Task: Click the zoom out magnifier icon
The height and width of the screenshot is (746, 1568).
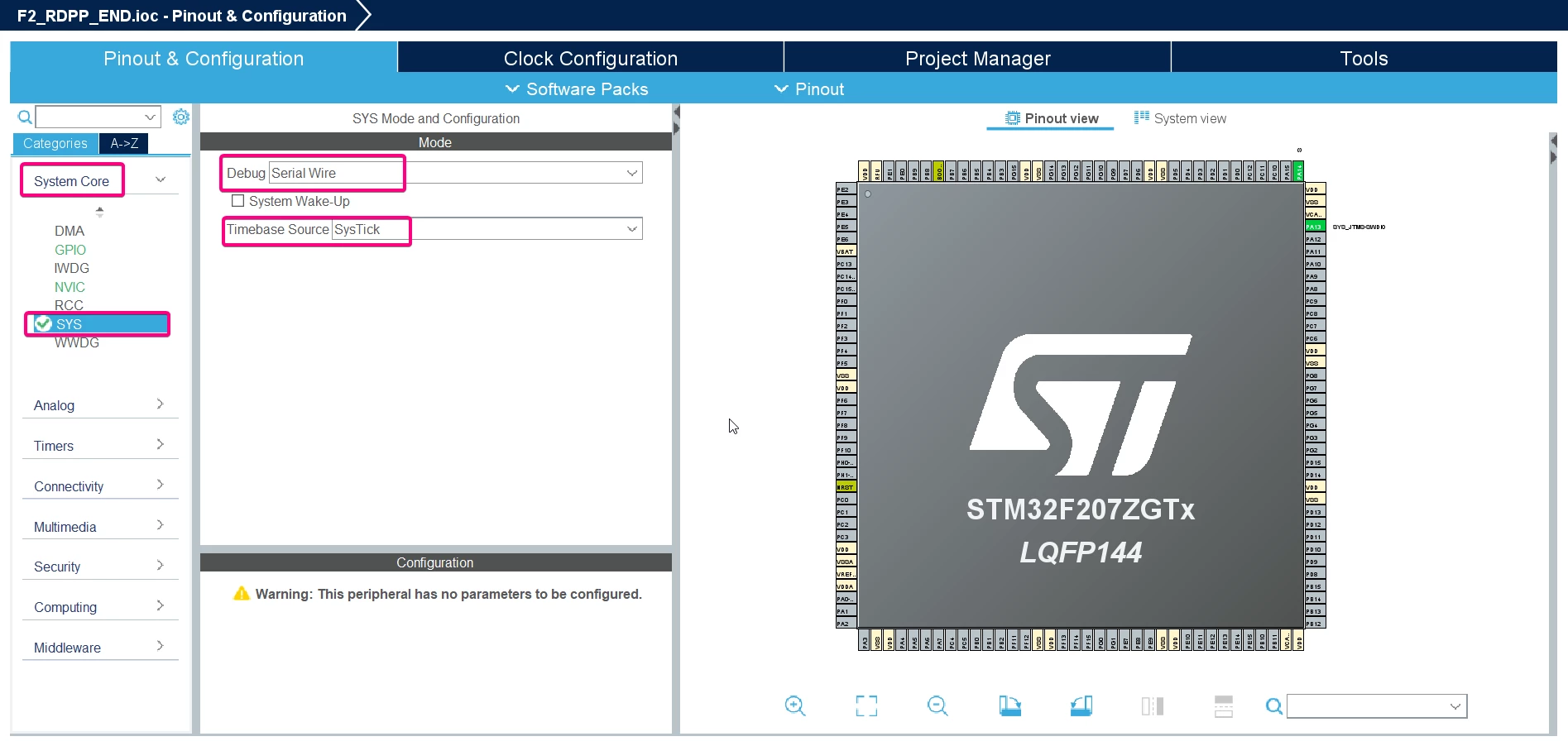Action: click(x=937, y=705)
